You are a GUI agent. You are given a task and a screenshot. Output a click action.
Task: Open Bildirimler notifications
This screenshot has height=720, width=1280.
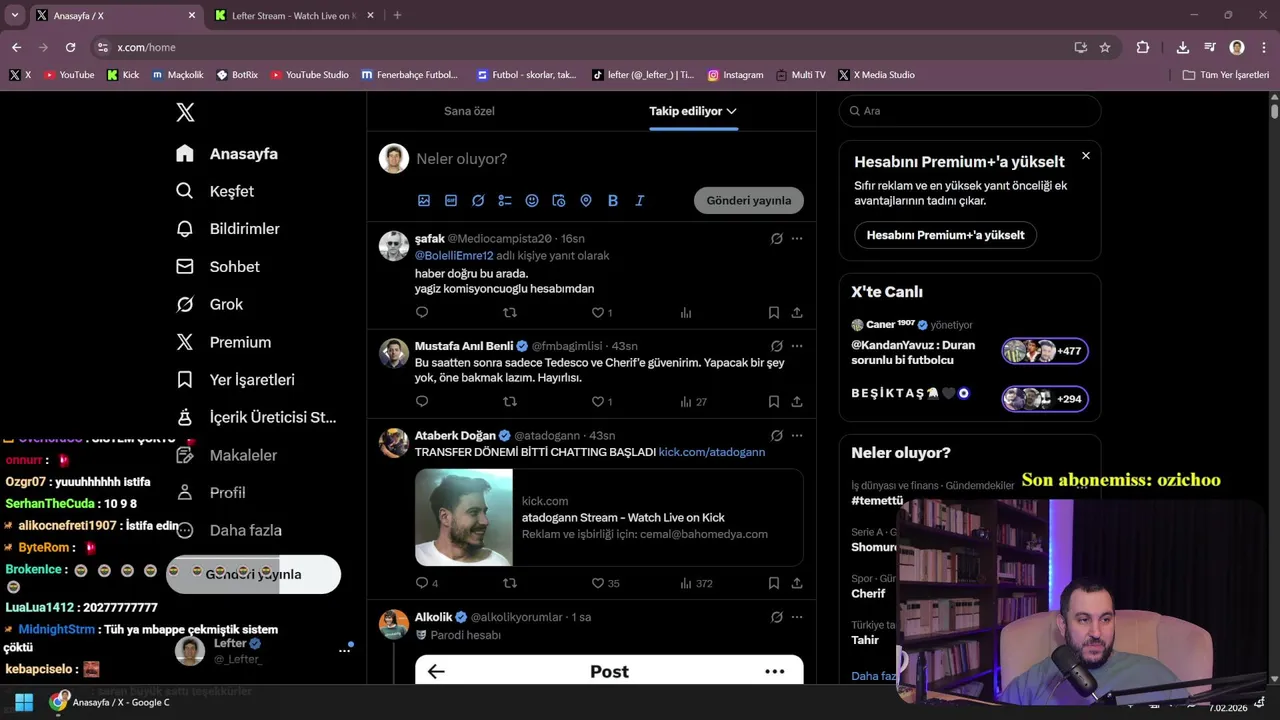pyautogui.click(x=228, y=229)
